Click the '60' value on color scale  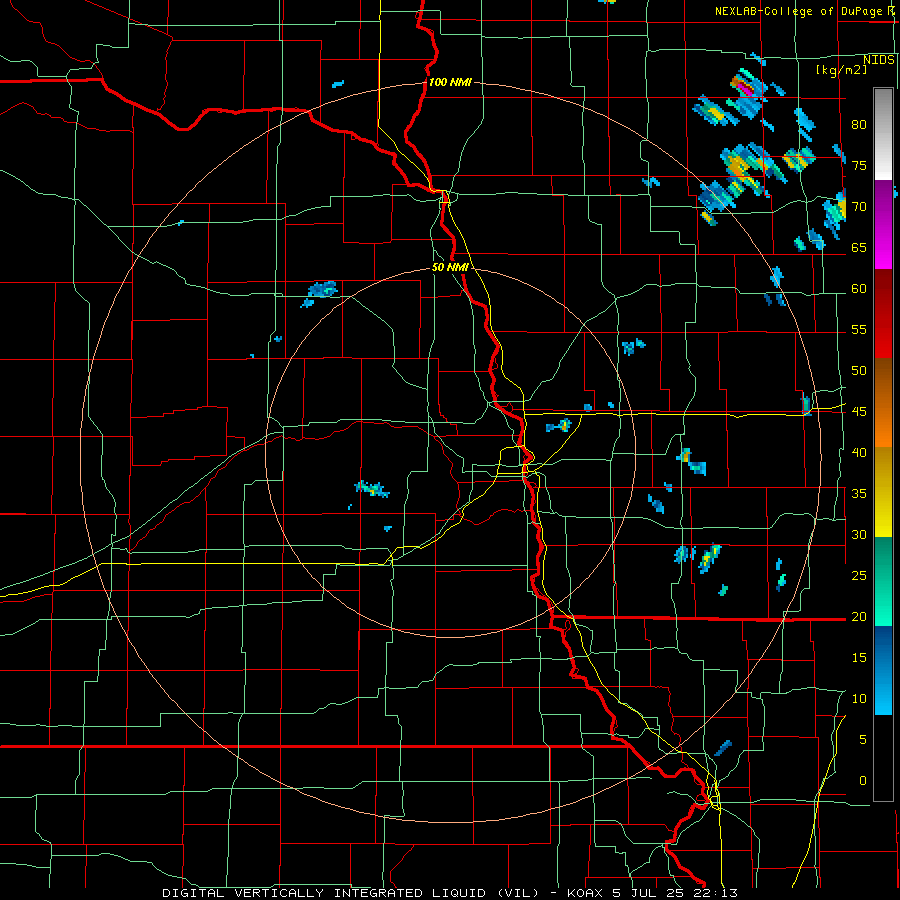(x=859, y=289)
